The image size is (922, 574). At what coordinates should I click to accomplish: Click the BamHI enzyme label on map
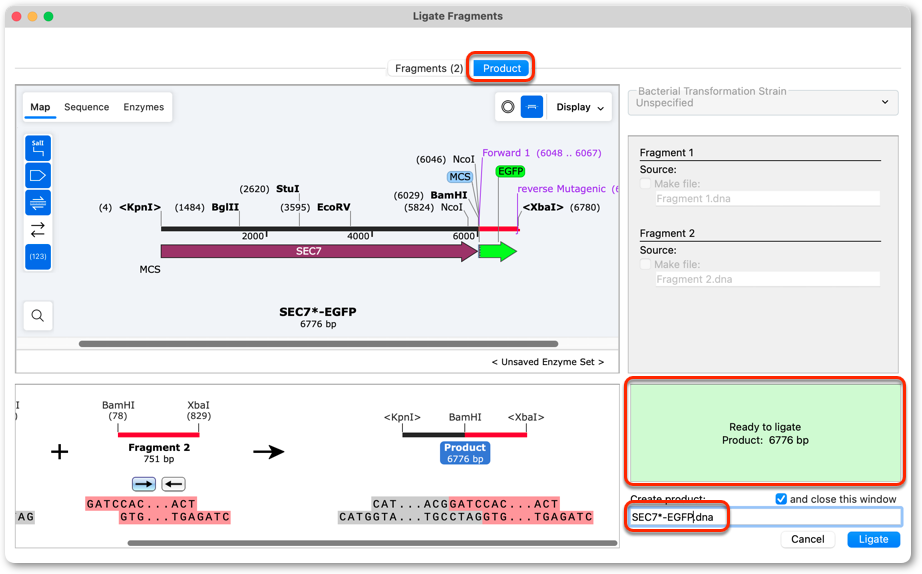(x=449, y=195)
